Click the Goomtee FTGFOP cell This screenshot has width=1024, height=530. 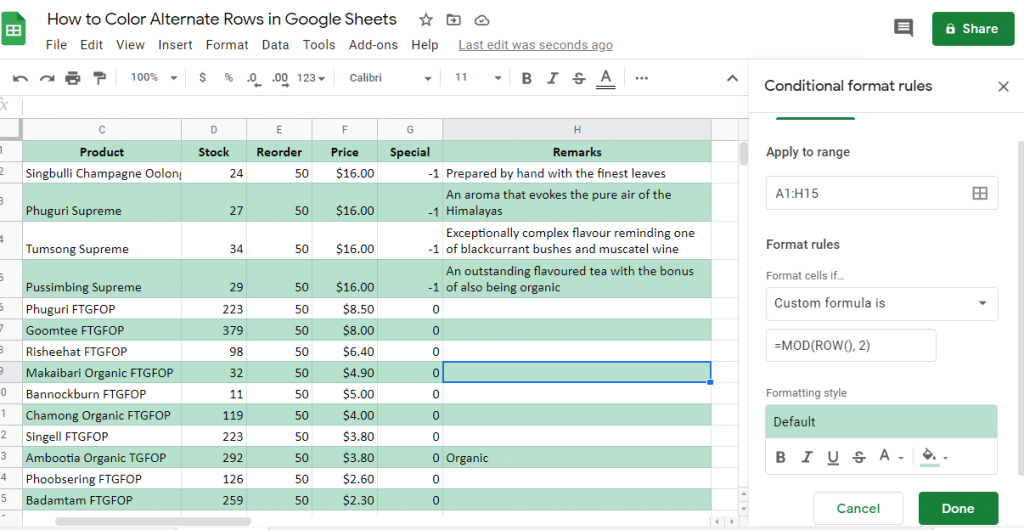tap(102, 330)
